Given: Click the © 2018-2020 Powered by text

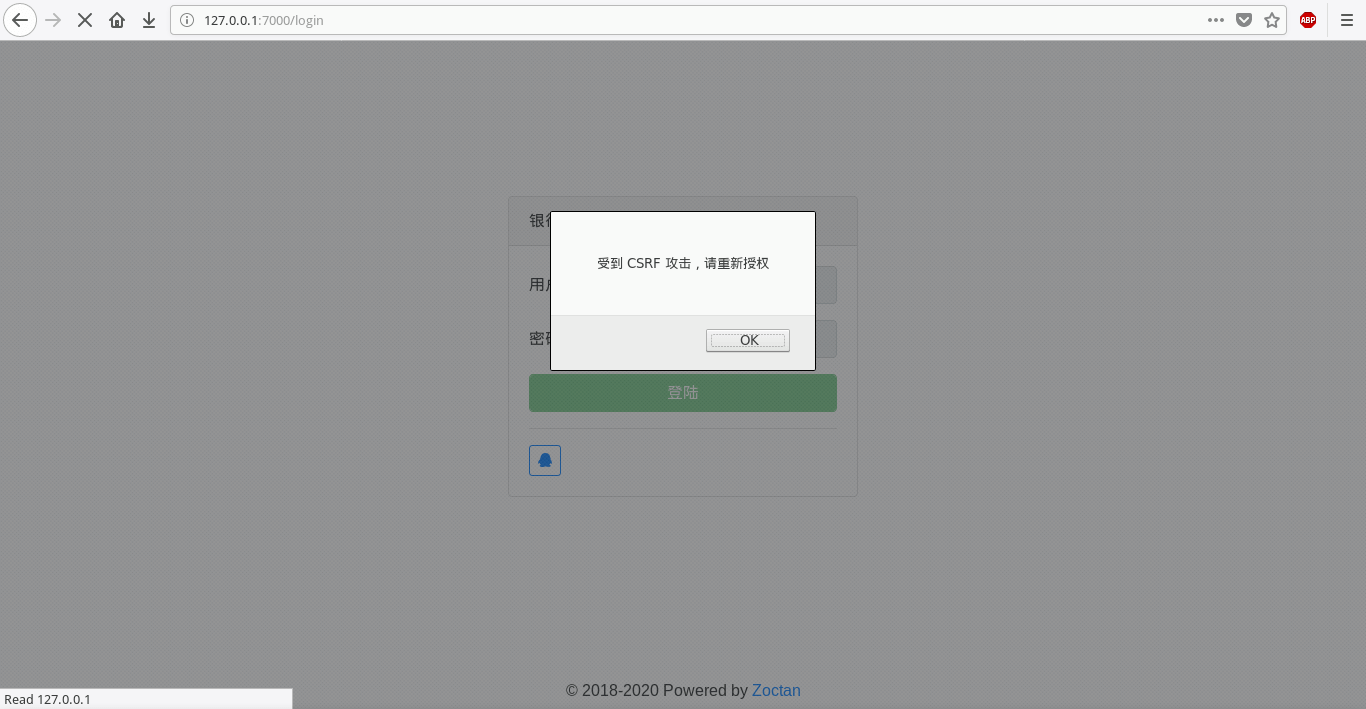Looking at the screenshot, I should pos(657,690).
